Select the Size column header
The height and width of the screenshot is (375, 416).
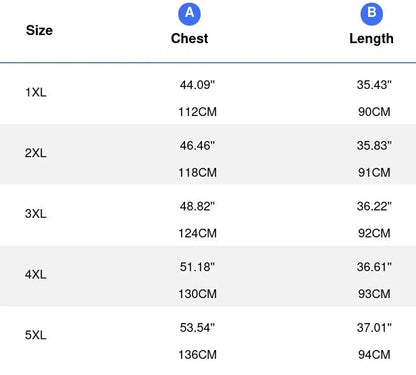[x=39, y=30]
